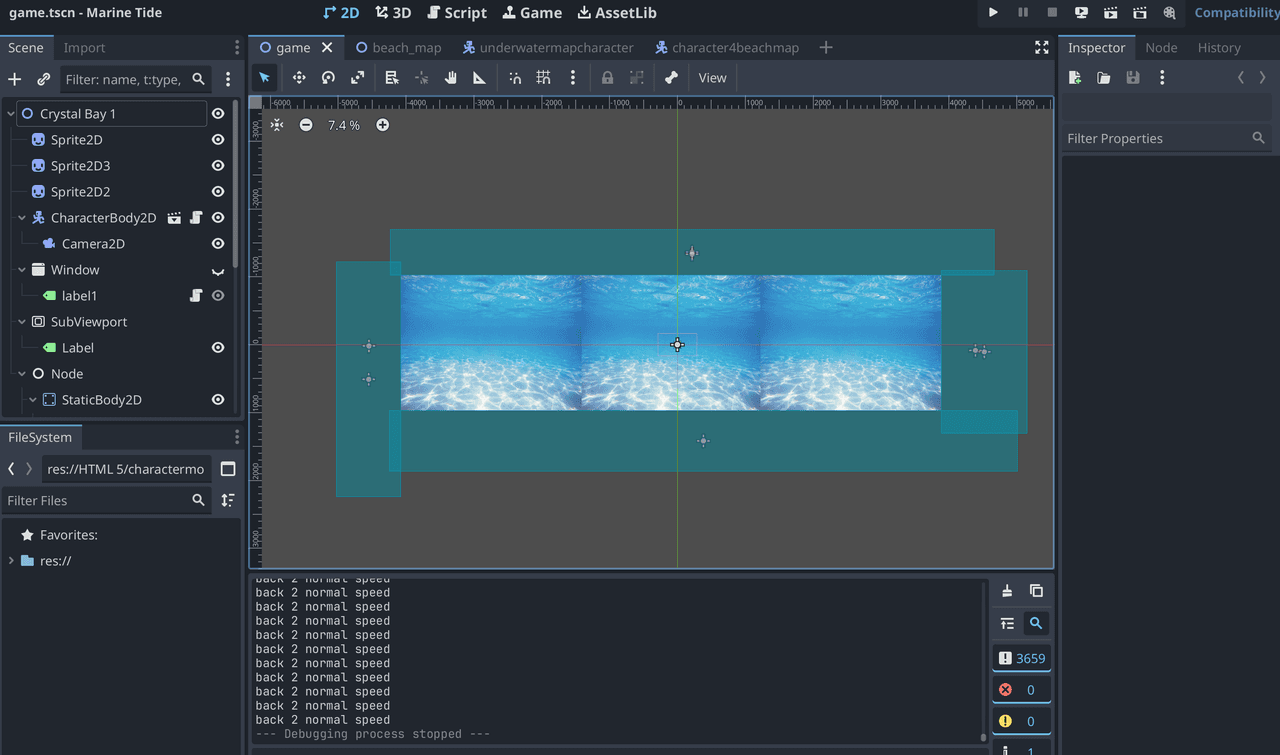Image resolution: width=1280 pixels, height=755 pixels.
Task: Toggle grid snap in toolbar
Action: [x=543, y=78]
